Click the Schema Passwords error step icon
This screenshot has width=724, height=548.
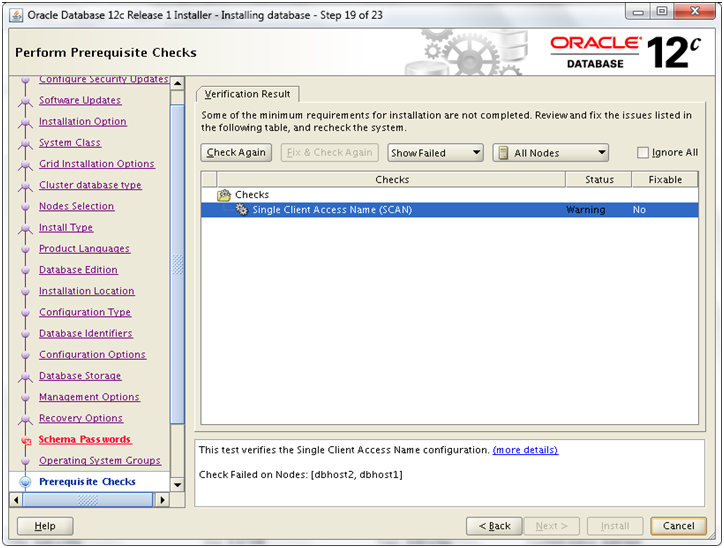pyautogui.click(x=26, y=440)
